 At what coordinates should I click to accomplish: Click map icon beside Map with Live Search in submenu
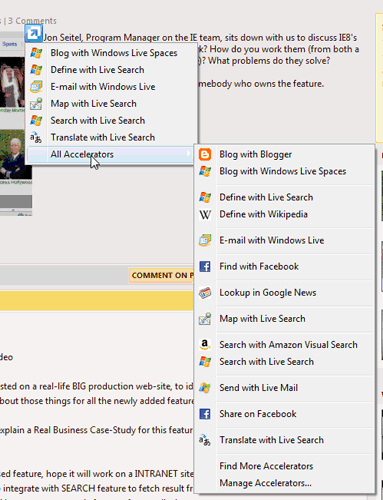[205, 319]
